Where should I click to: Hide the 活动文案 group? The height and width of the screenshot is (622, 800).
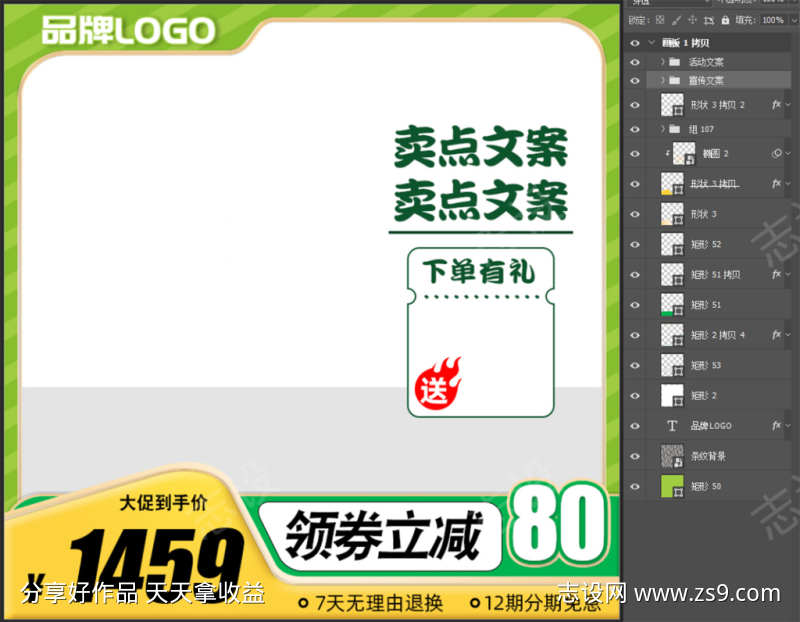point(634,62)
